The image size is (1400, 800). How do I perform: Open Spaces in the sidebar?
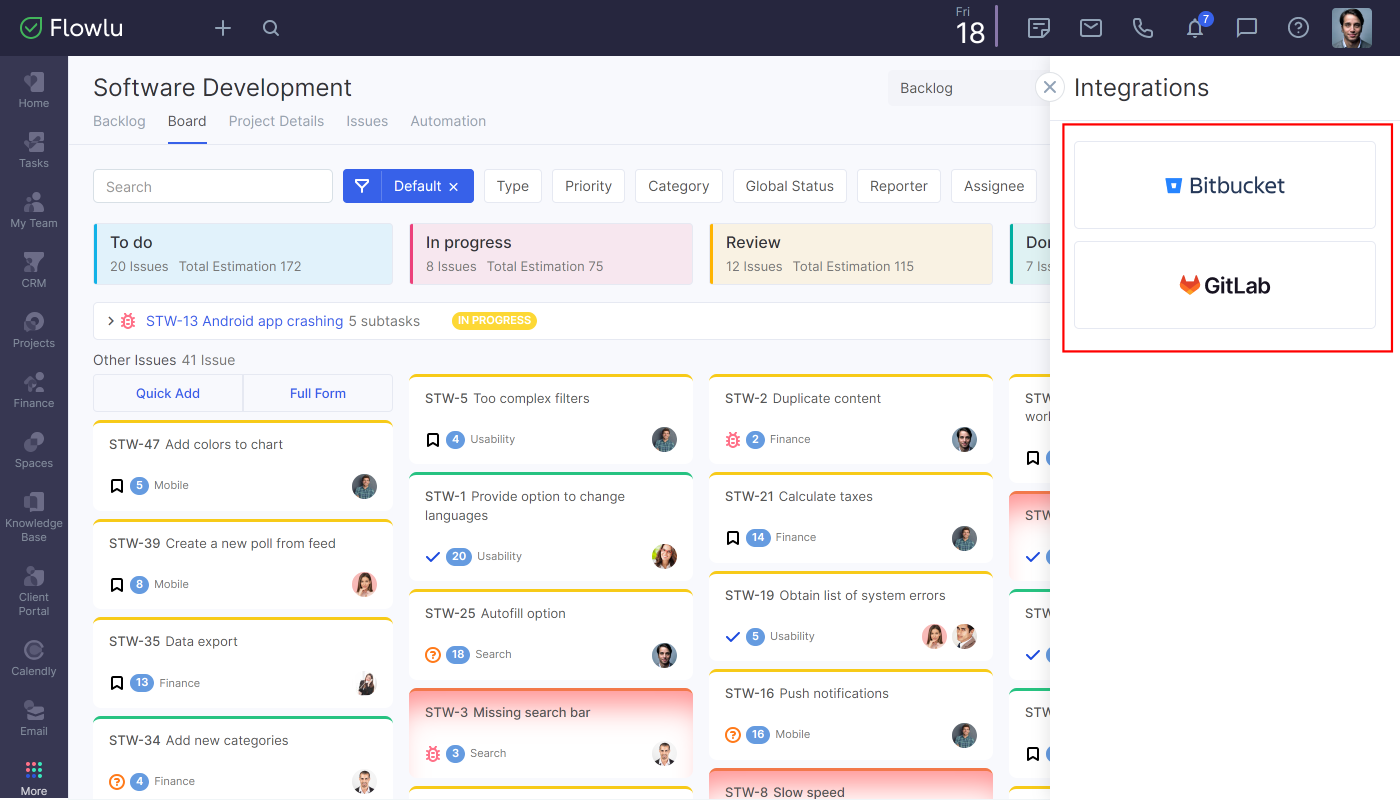coord(33,450)
